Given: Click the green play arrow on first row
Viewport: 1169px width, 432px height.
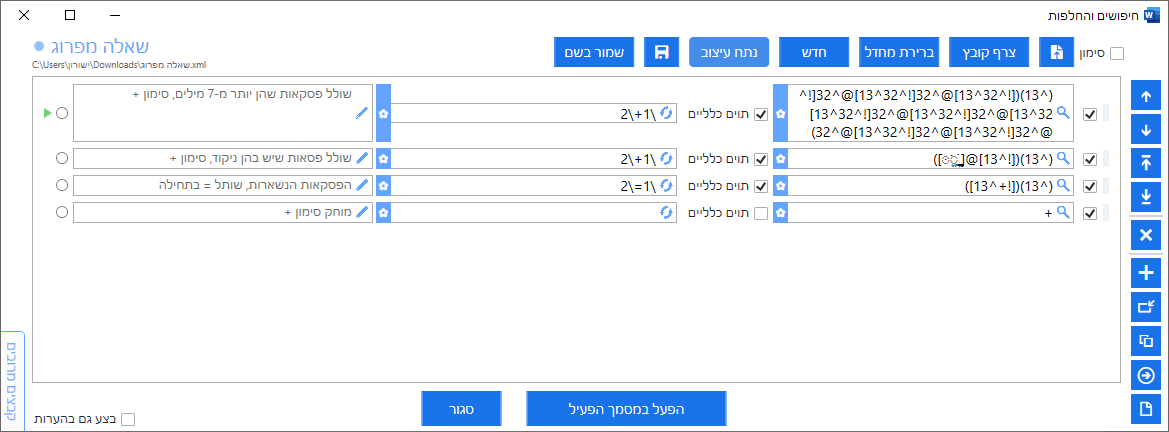Looking at the screenshot, I should point(47,113).
